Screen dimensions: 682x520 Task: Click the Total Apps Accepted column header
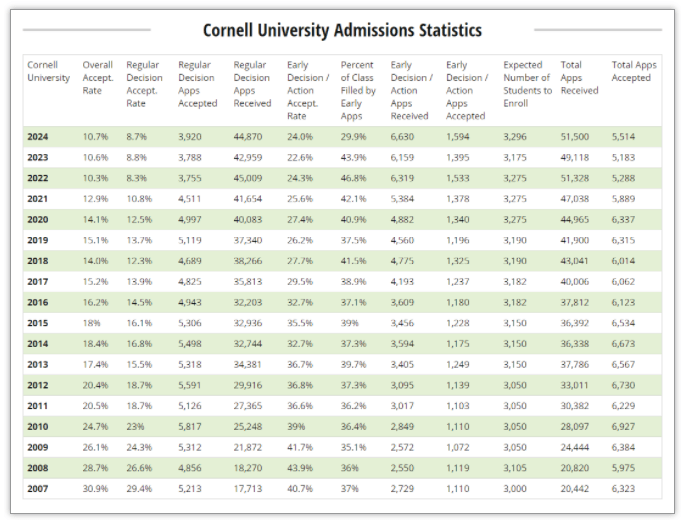coord(631,71)
